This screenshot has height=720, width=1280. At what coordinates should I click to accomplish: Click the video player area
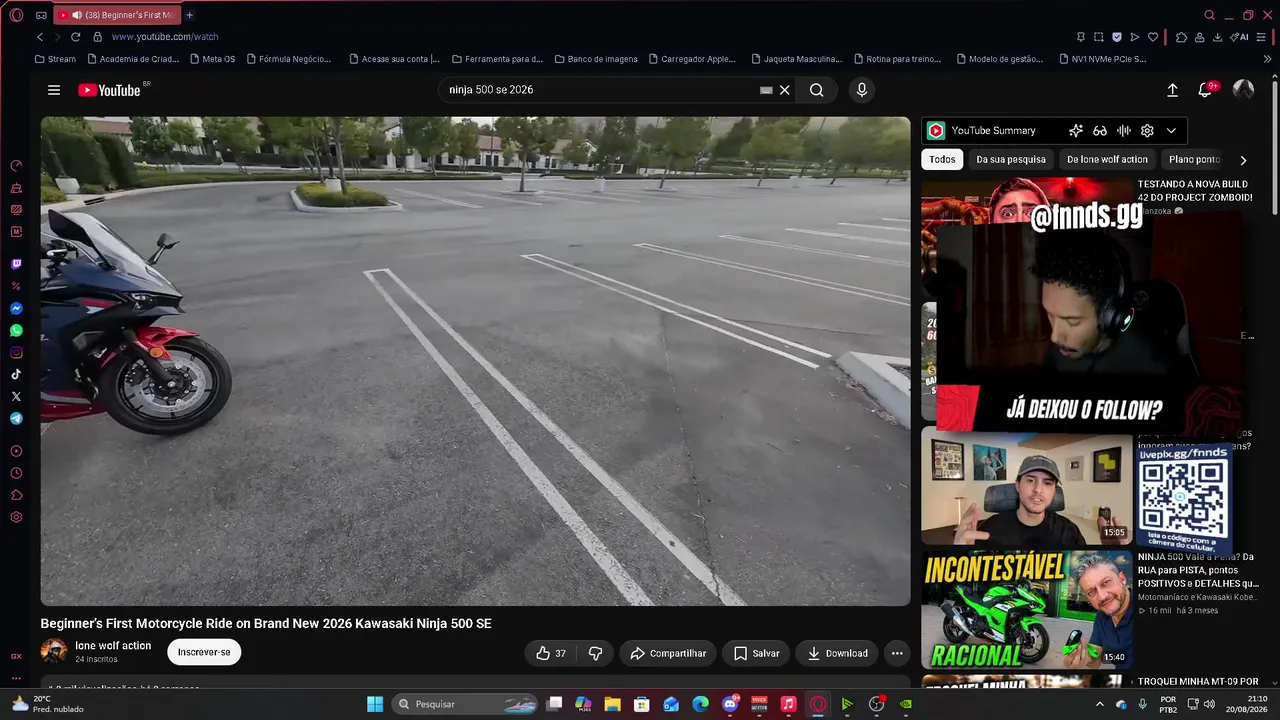pos(476,361)
